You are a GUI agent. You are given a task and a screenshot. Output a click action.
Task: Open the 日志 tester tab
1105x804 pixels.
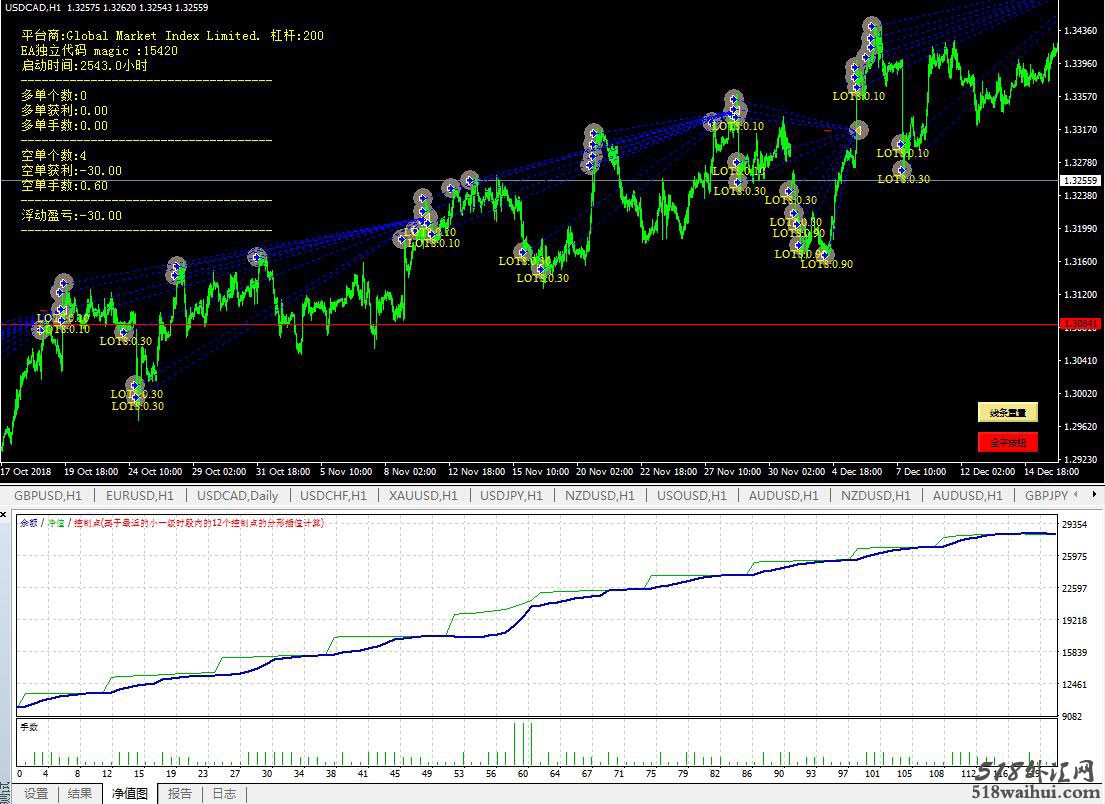224,794
